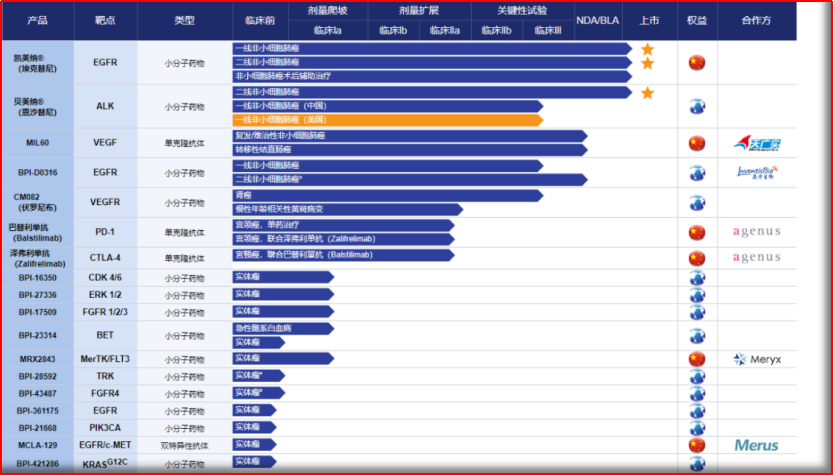Viewport: 834px width, 476px height.
Task: Select the Meryx partner logo
Action: [x=756, y=359]
